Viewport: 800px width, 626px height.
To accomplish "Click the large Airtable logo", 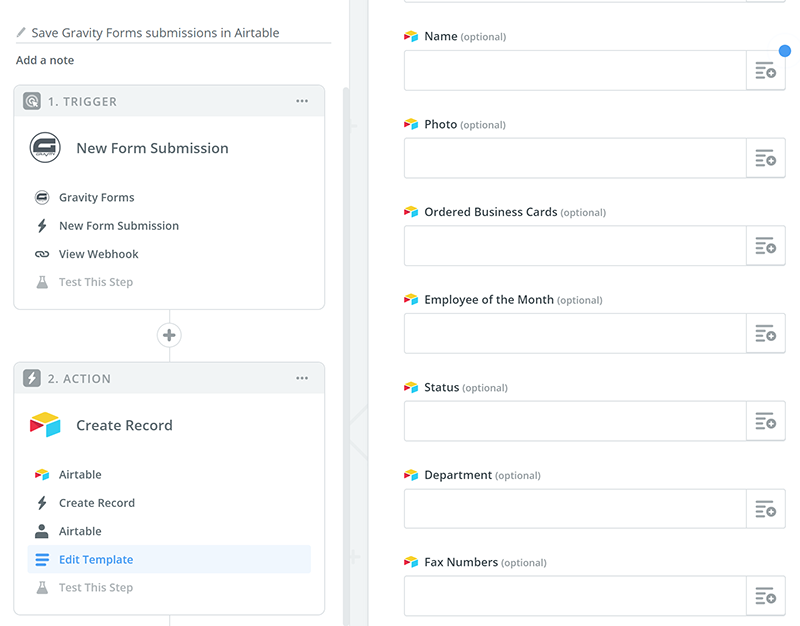I will pyautogui.click(x=45, y=424).
